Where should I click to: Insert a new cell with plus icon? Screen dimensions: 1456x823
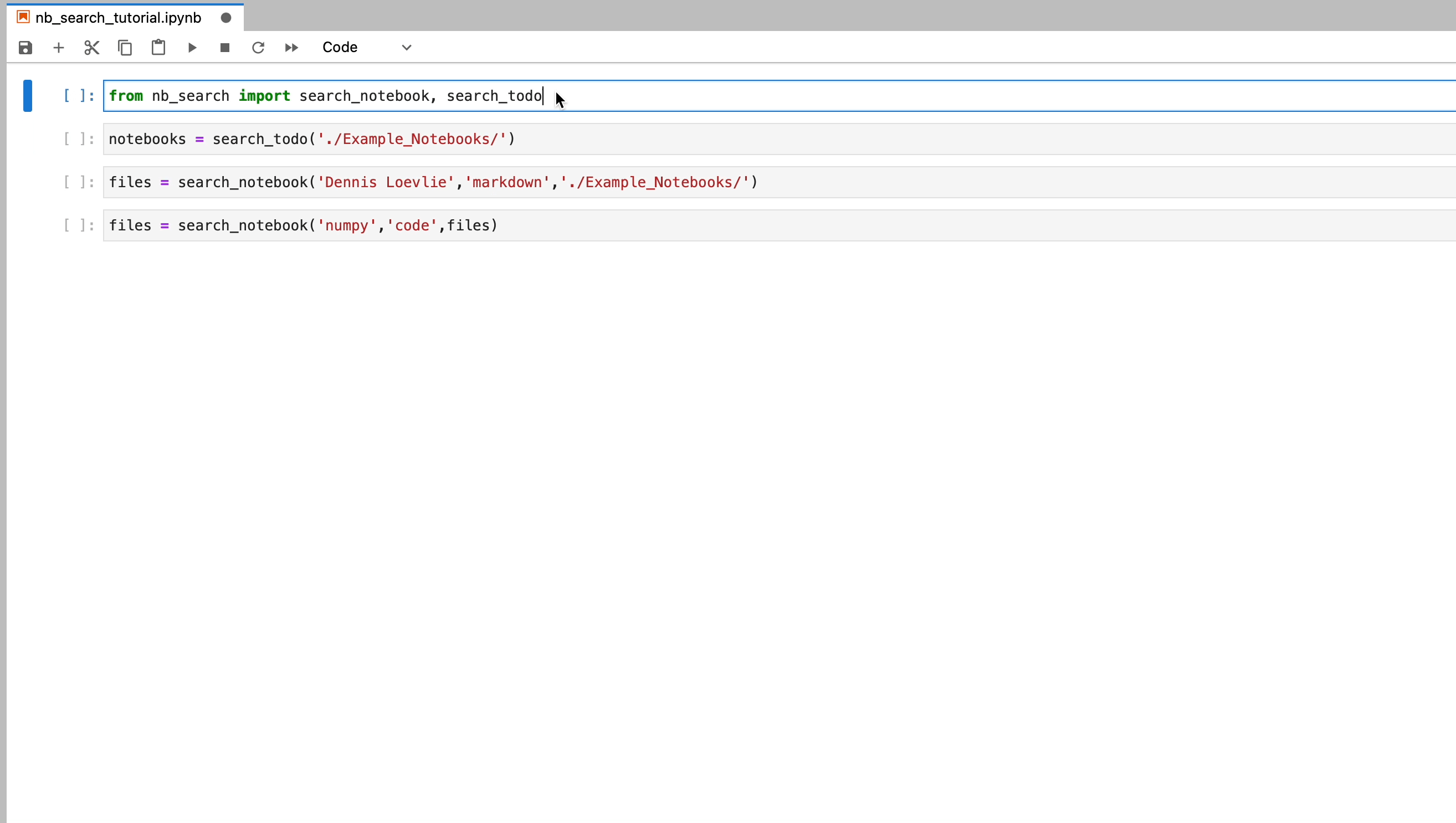58,48
